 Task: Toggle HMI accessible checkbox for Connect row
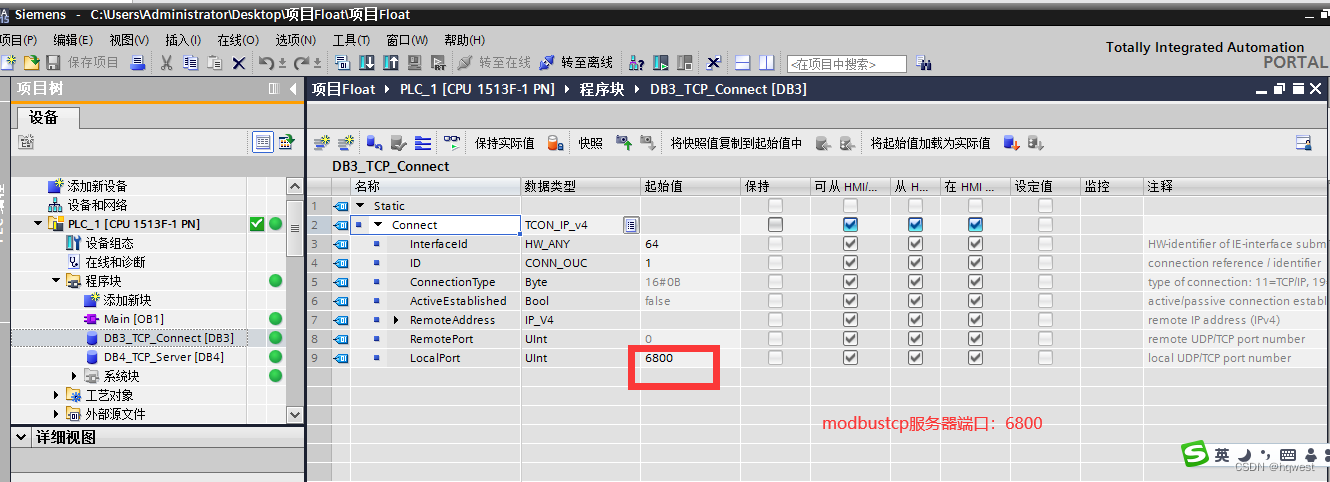click(x=850, y=225)
